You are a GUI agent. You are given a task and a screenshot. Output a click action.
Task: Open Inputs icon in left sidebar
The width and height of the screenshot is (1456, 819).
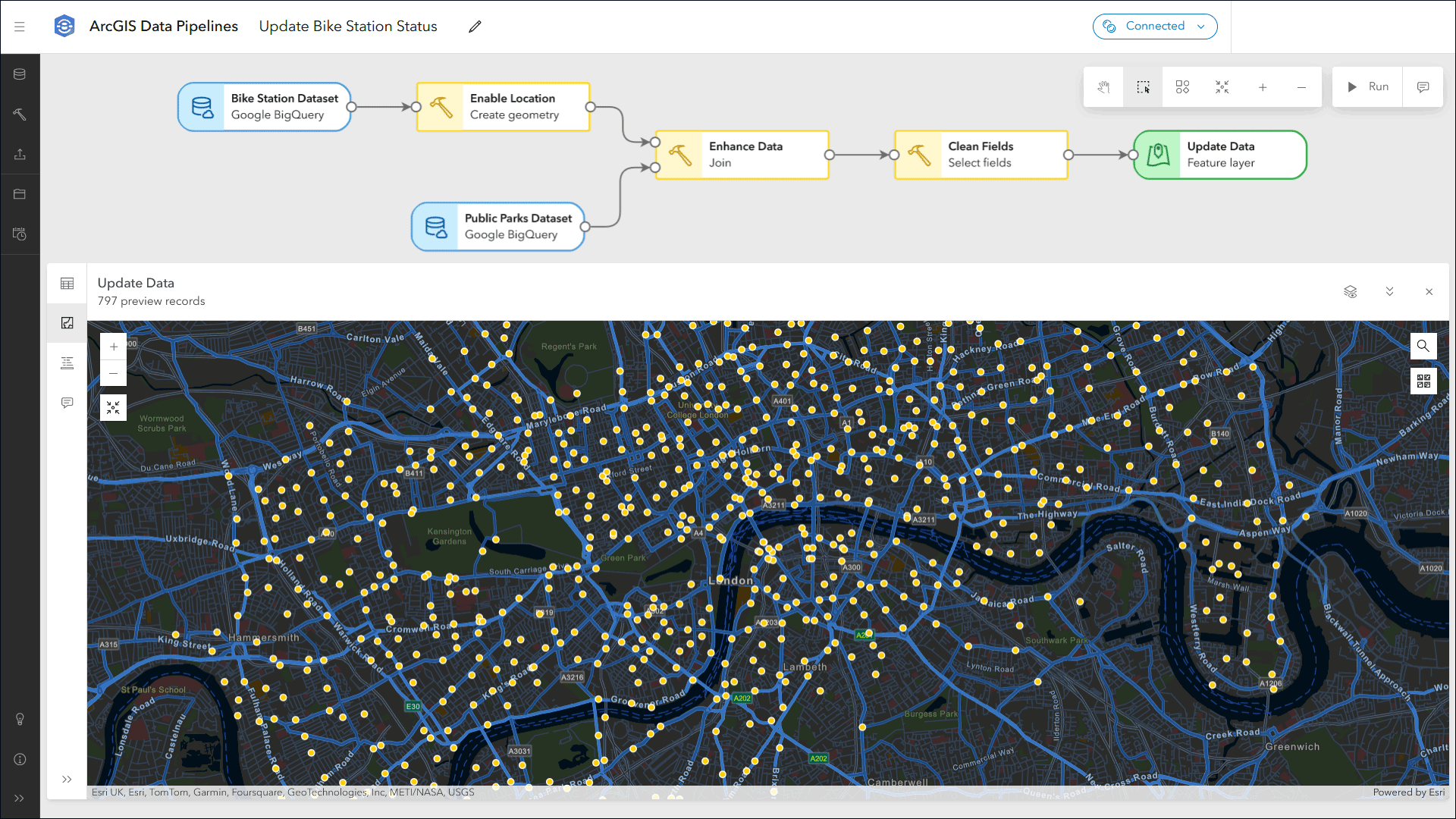[x=20, y=74]
